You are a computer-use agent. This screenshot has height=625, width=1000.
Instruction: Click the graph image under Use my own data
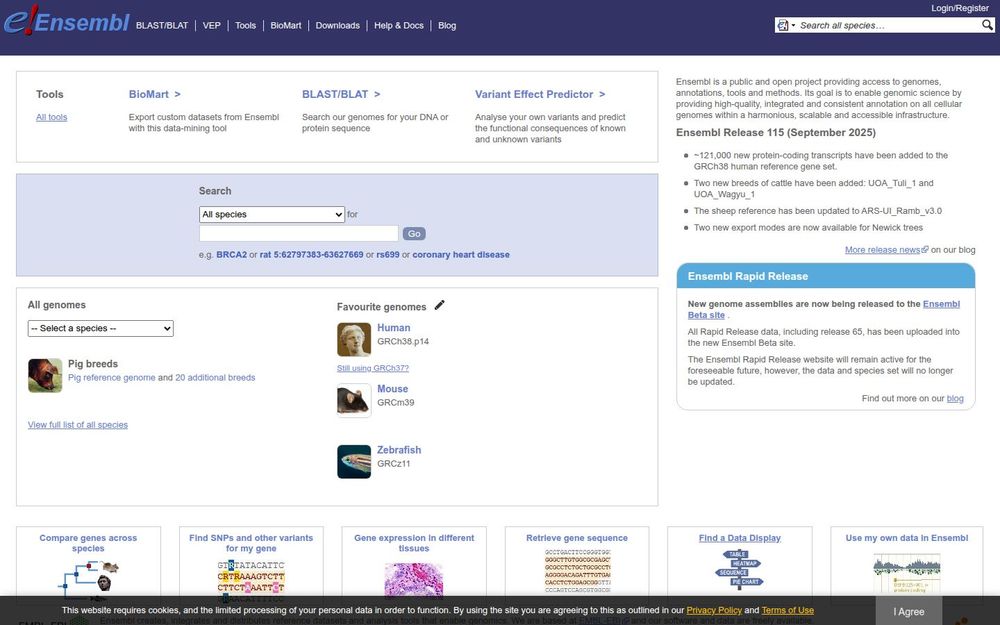906,572
